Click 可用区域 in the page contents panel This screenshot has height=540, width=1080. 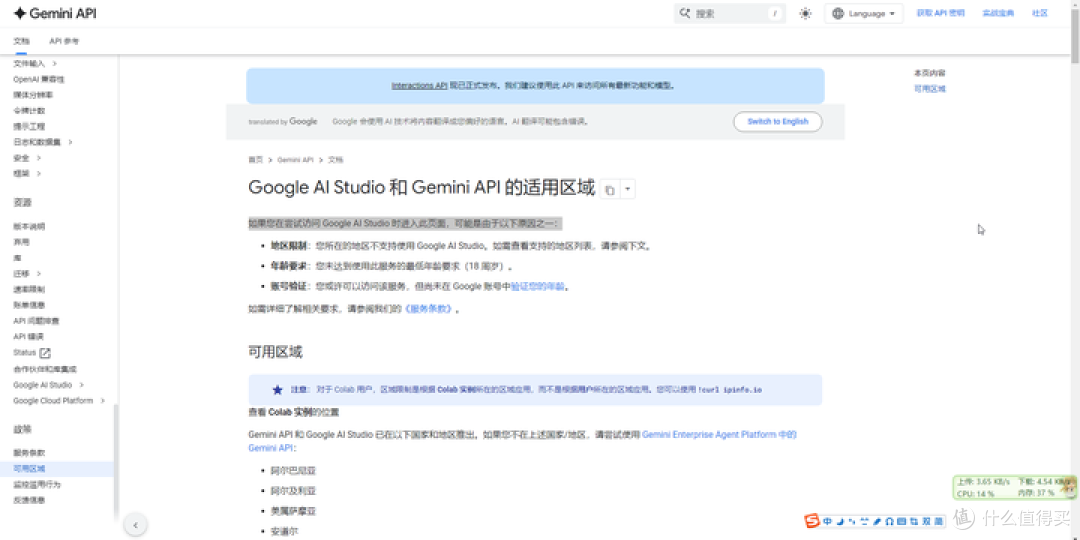tap(930, 89)
